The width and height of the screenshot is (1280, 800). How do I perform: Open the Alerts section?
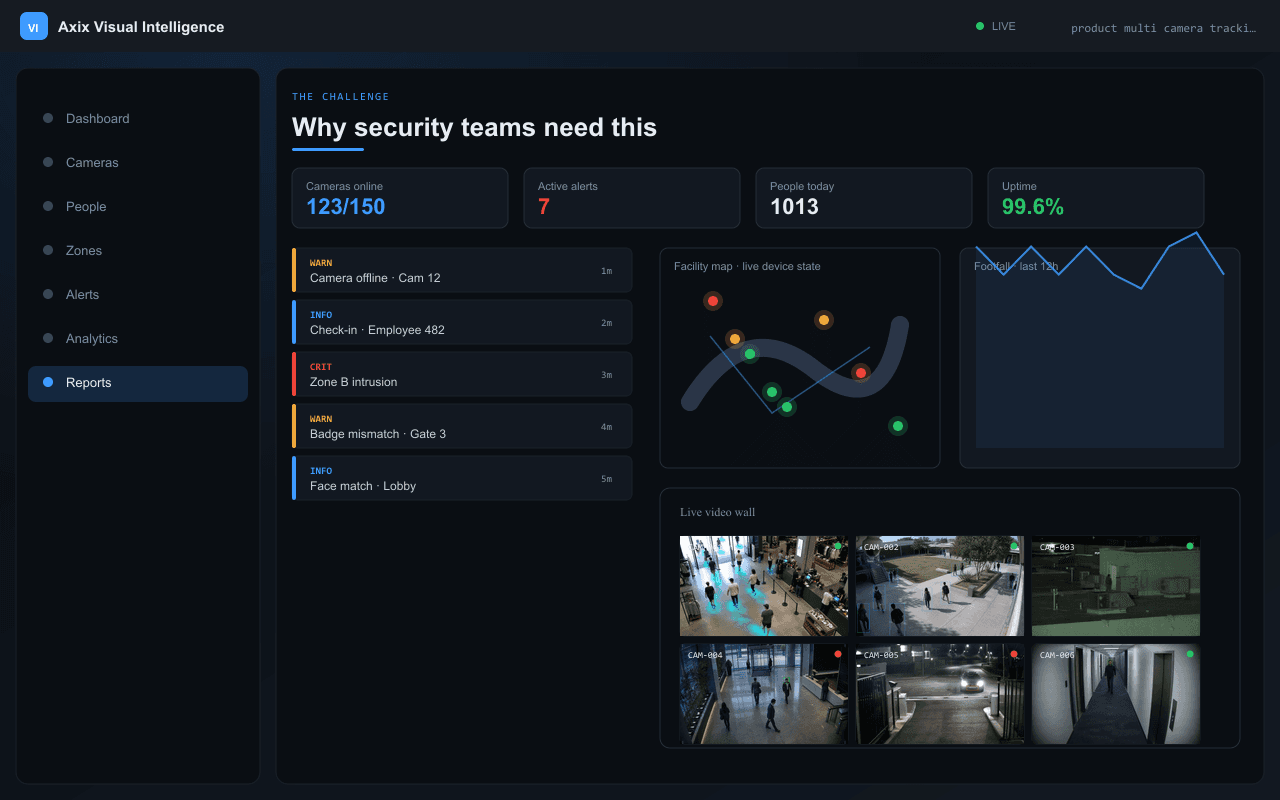point(138,294)
